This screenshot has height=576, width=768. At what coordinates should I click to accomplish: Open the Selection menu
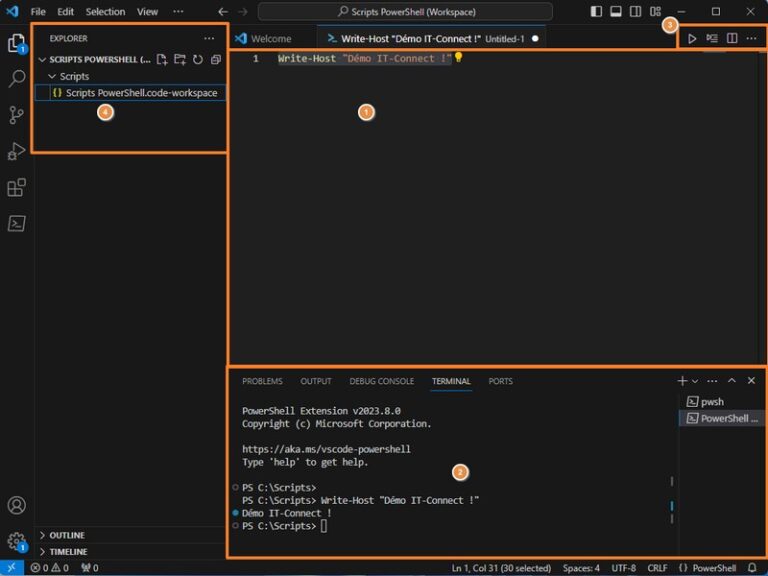click(105, 12)
